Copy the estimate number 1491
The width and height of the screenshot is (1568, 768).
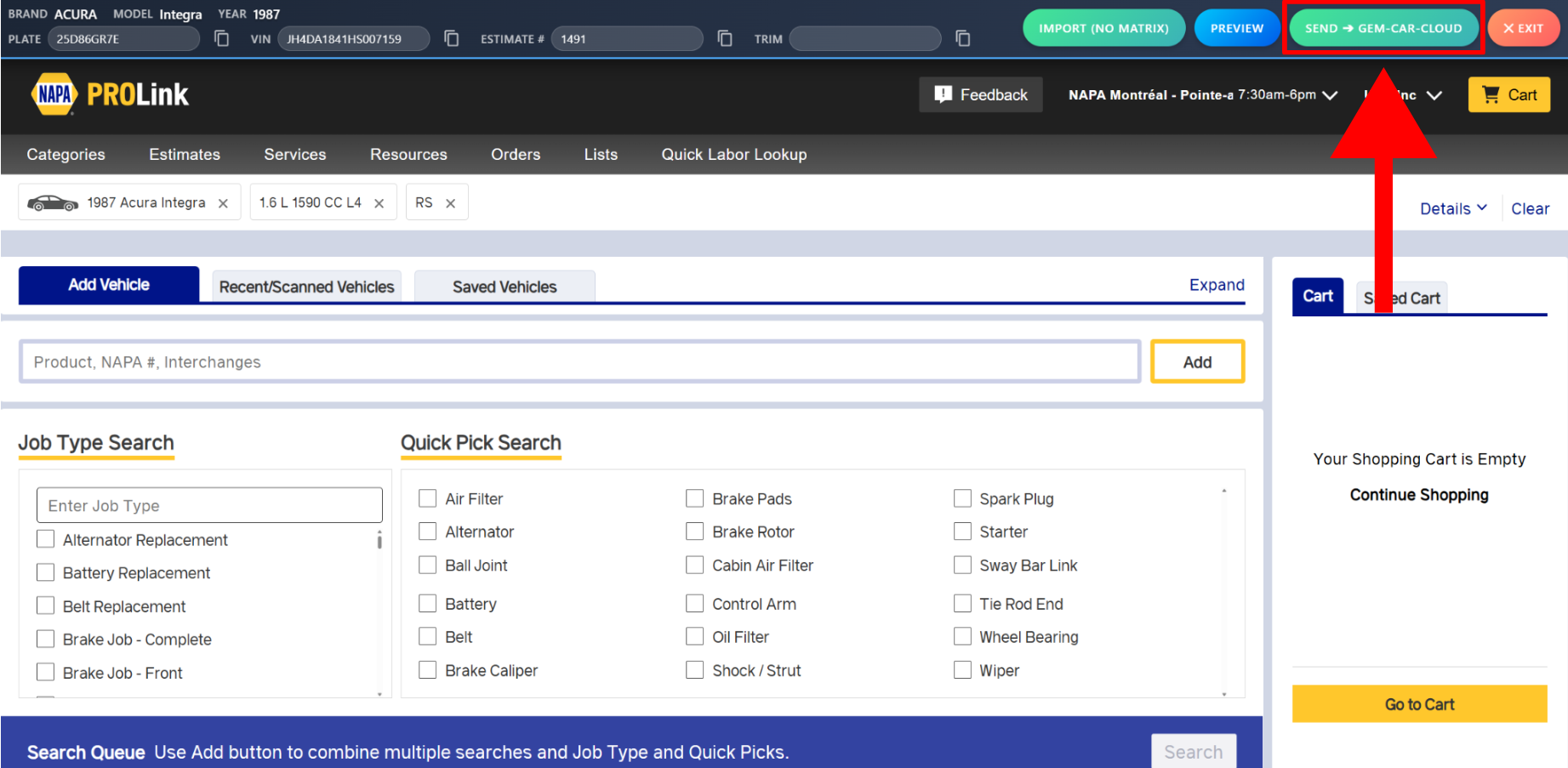(x=725, y=38)
